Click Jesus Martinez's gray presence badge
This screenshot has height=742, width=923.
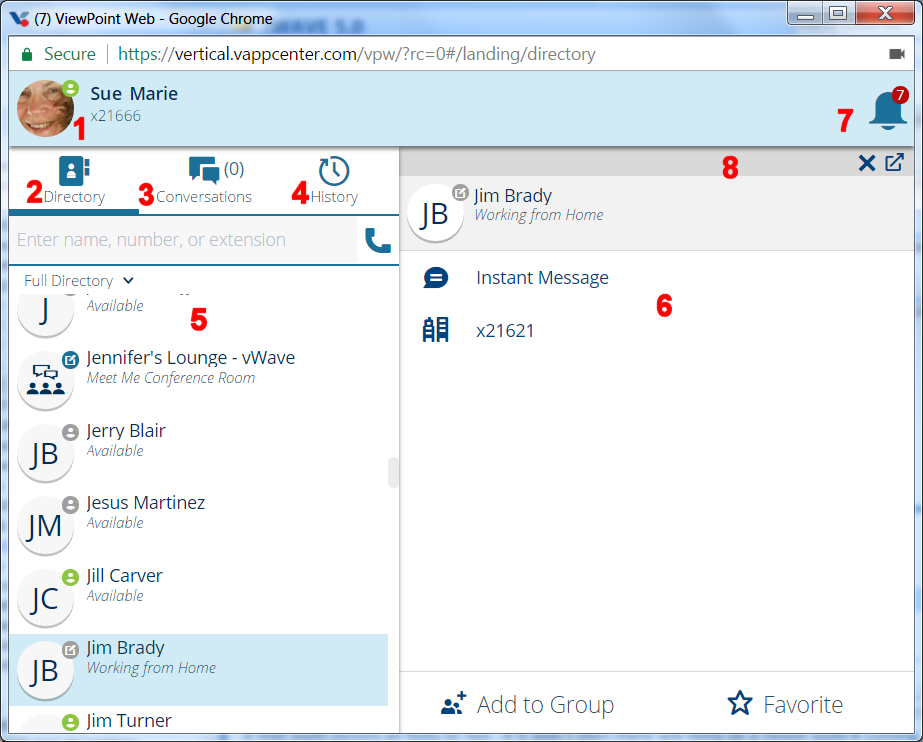coord(71,505)
